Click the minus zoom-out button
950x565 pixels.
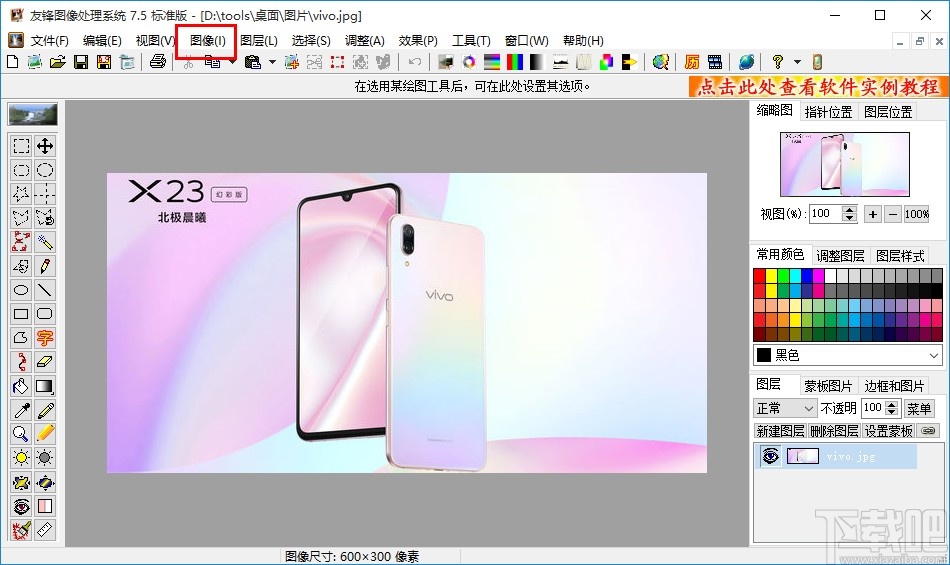pyautogui.click(x=892, y=214)
